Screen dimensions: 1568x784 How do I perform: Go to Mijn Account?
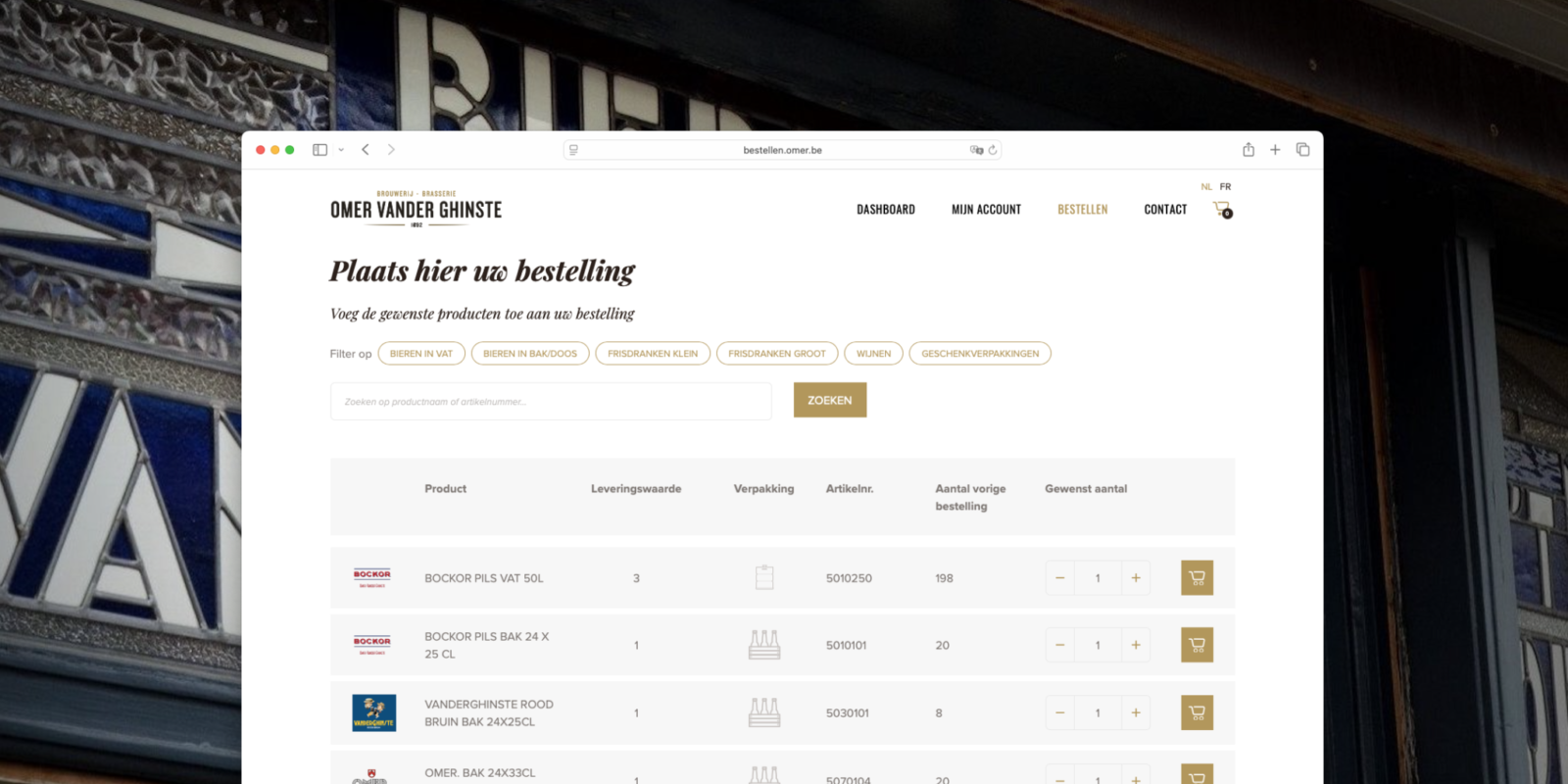click(x=986, y=210)
